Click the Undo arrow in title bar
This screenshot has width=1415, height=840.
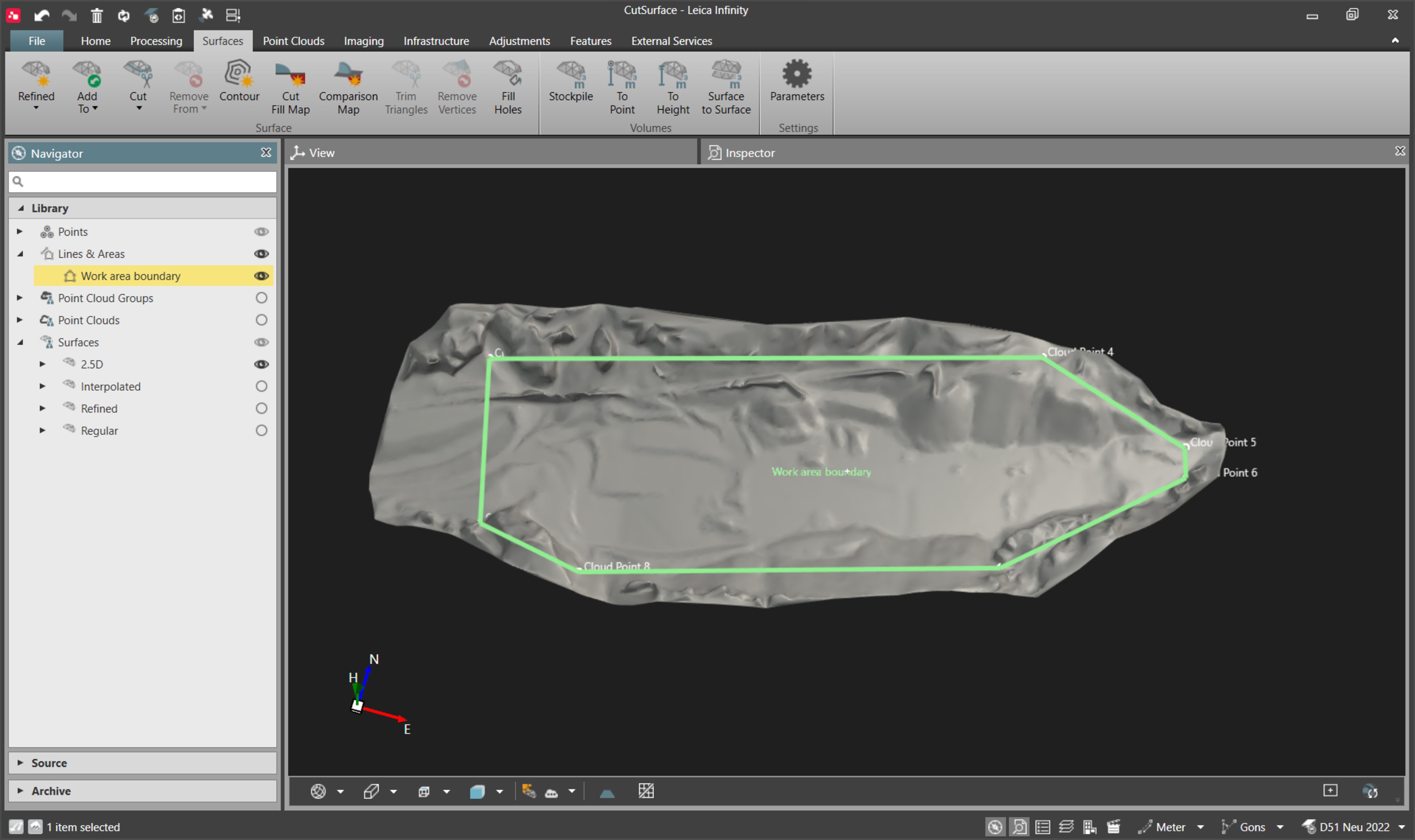pyautogui.click(x=41, y=15)
